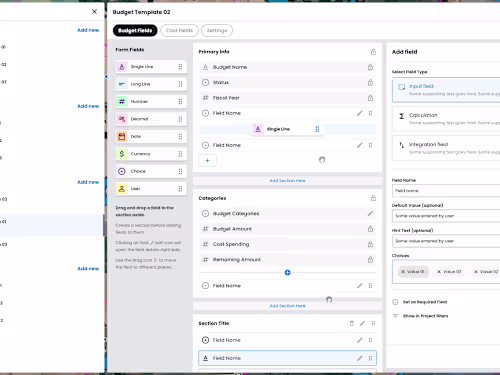Grab the drag handle on Number field
500x375 pixels.
point(180,101)
